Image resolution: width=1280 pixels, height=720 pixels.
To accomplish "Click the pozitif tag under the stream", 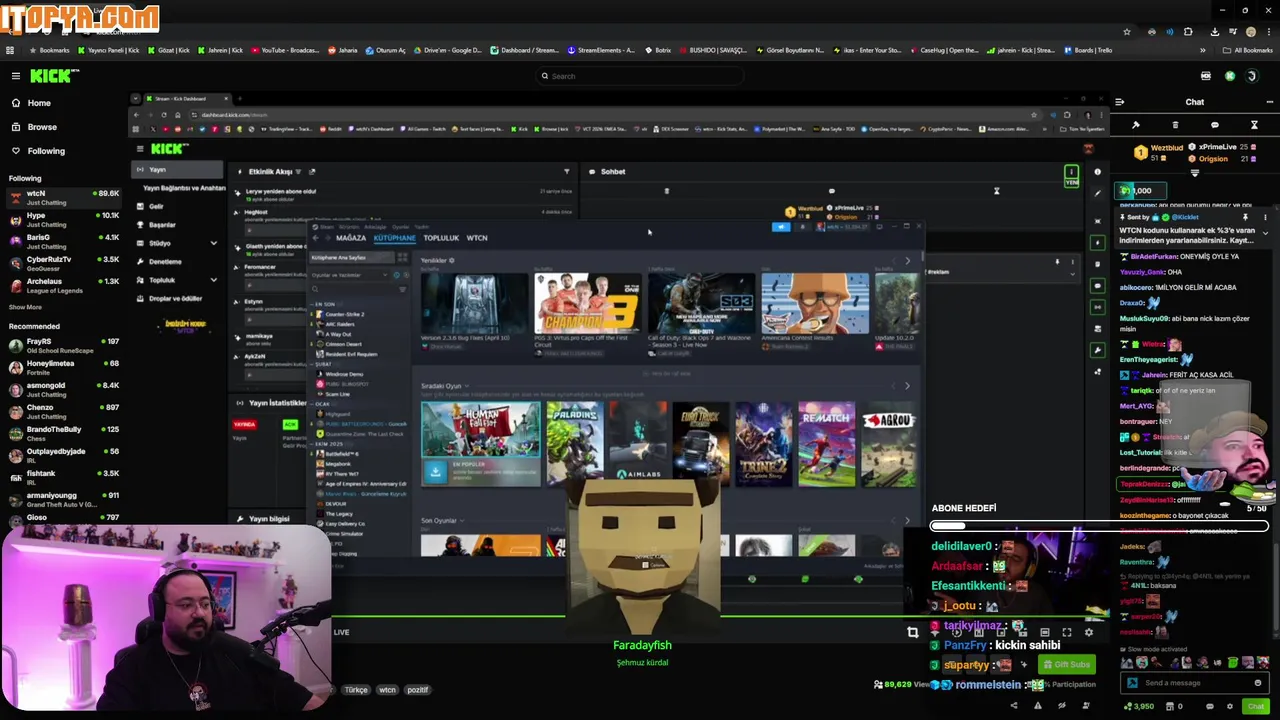I will [x=417, y=690].
